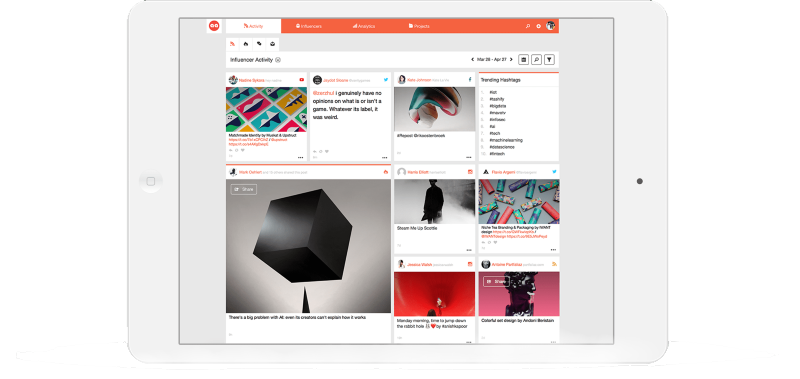Viewport: 800px width, 379px height.
Task: Open the calendar date picker button
Action: click(x=523, y=60)
